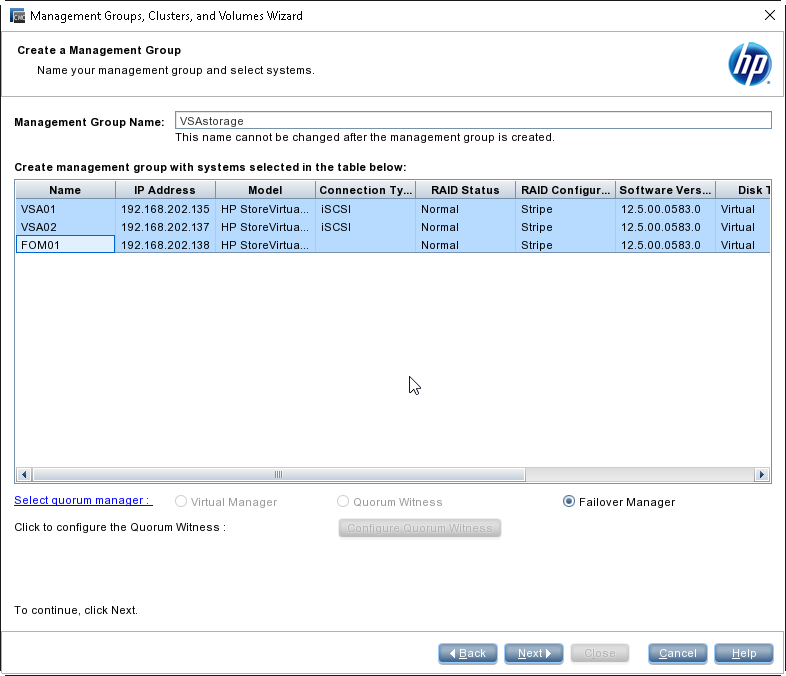Click the Model cell in VSA02 row

(x=266, y=227)
